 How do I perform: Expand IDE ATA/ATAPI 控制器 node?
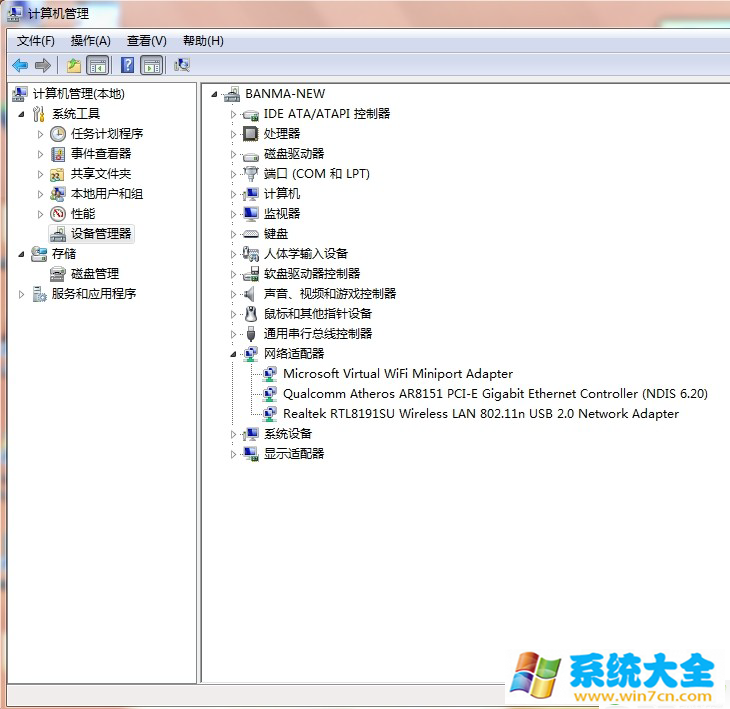[x=233, y=114]
